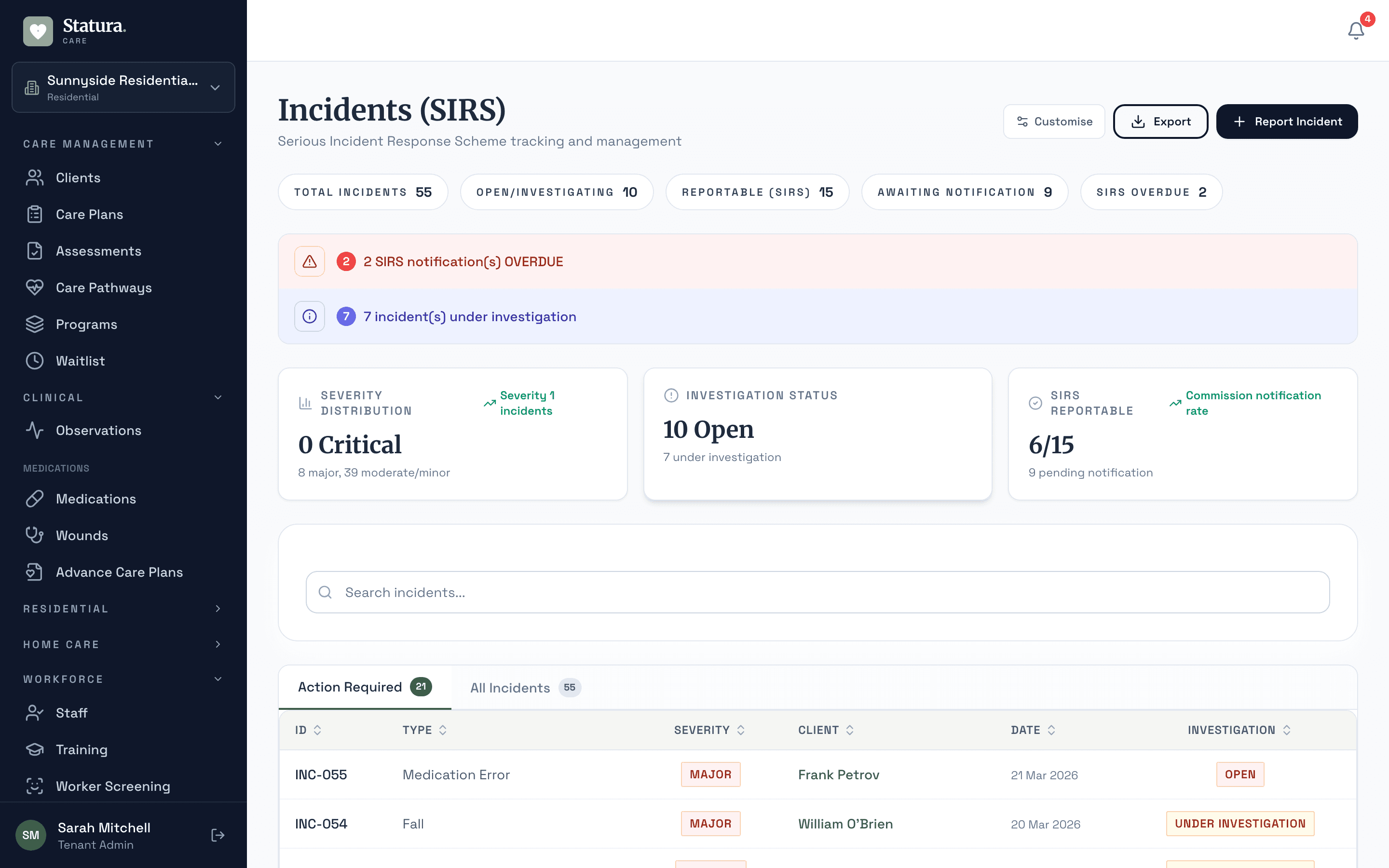This screenshot has width=1389, height=868.
Task: Open the Worker Screening section
Action: tap(112, 786)
